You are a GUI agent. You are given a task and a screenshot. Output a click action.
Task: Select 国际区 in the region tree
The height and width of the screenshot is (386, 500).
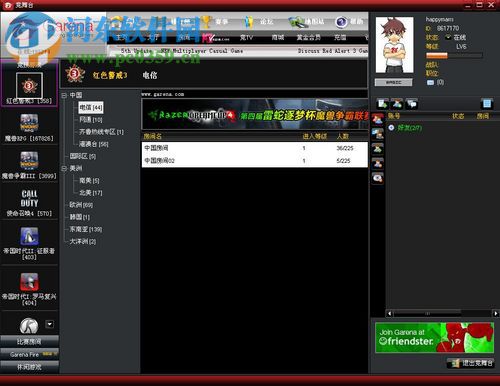[x=83, y=156]
